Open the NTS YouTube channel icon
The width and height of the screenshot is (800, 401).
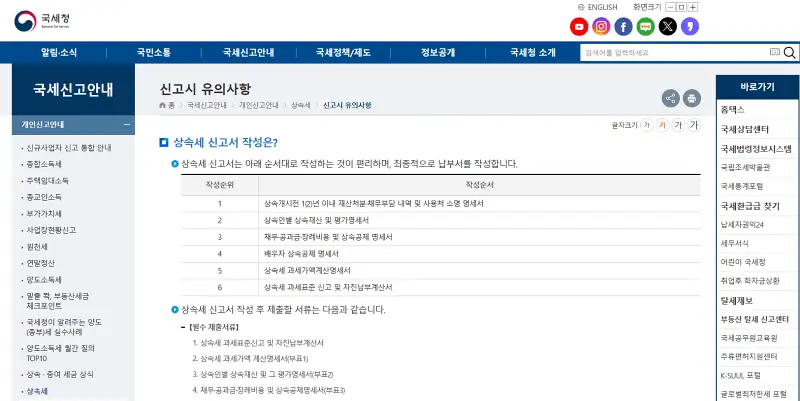[578, 27]
